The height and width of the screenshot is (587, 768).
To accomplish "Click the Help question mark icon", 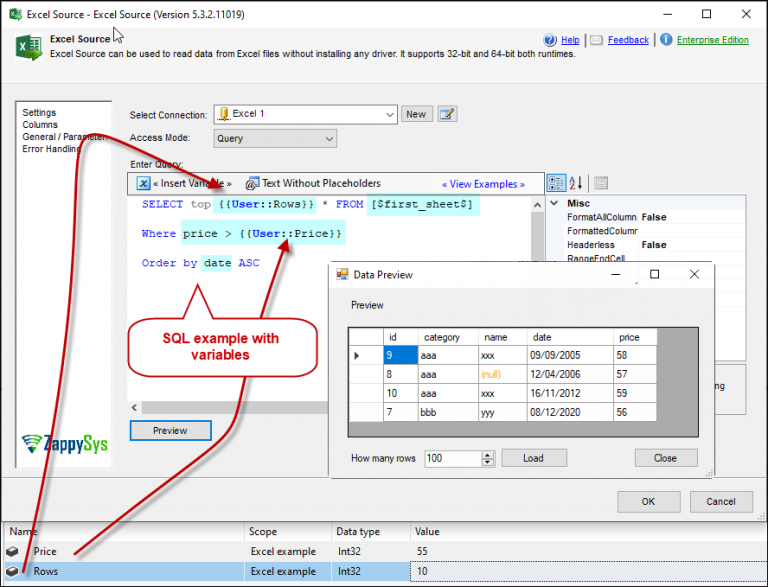I will [x=550, y=40].
